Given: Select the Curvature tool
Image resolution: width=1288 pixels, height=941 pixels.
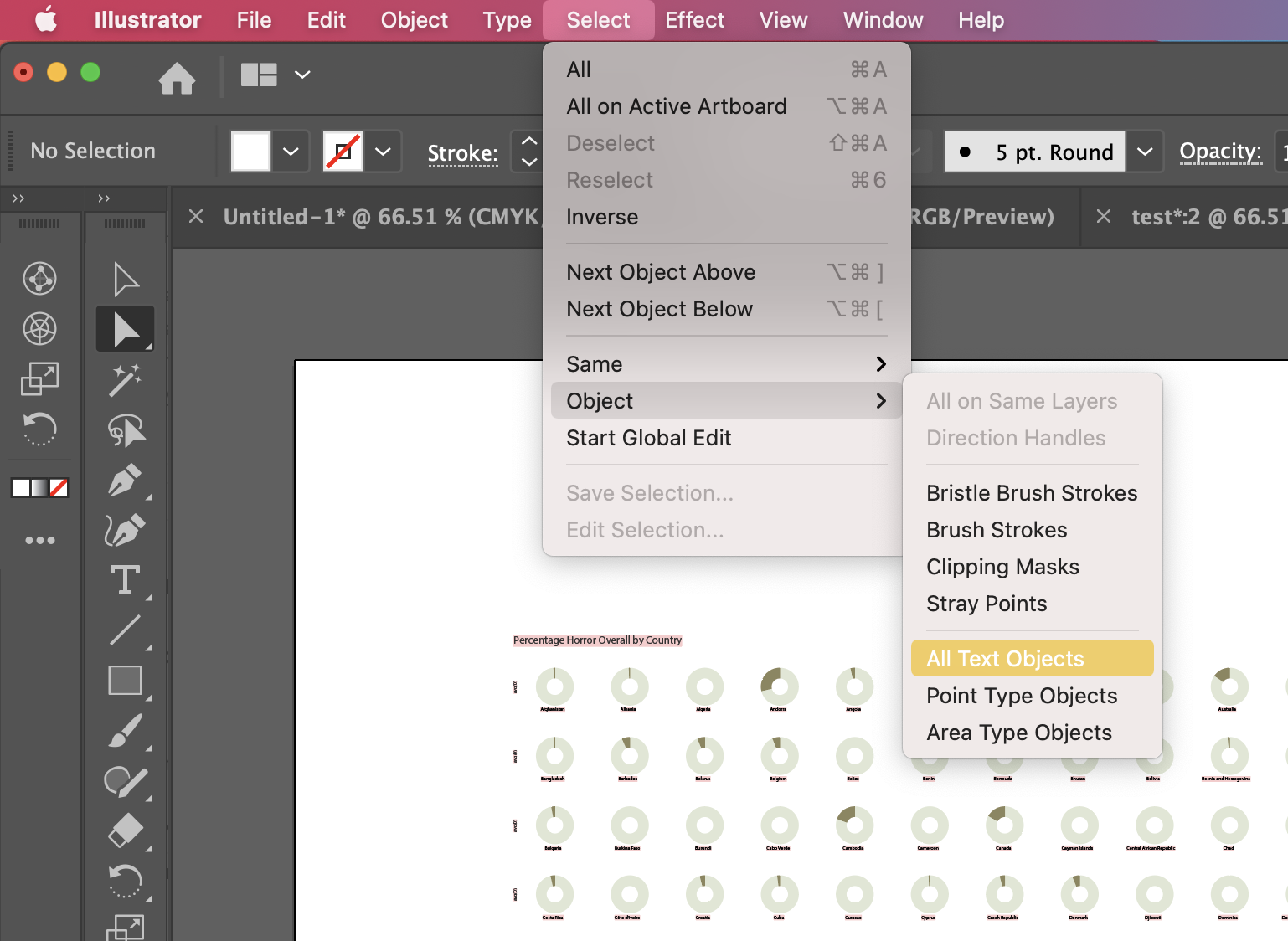Looking at the screenshot, I should coord(125,530).
